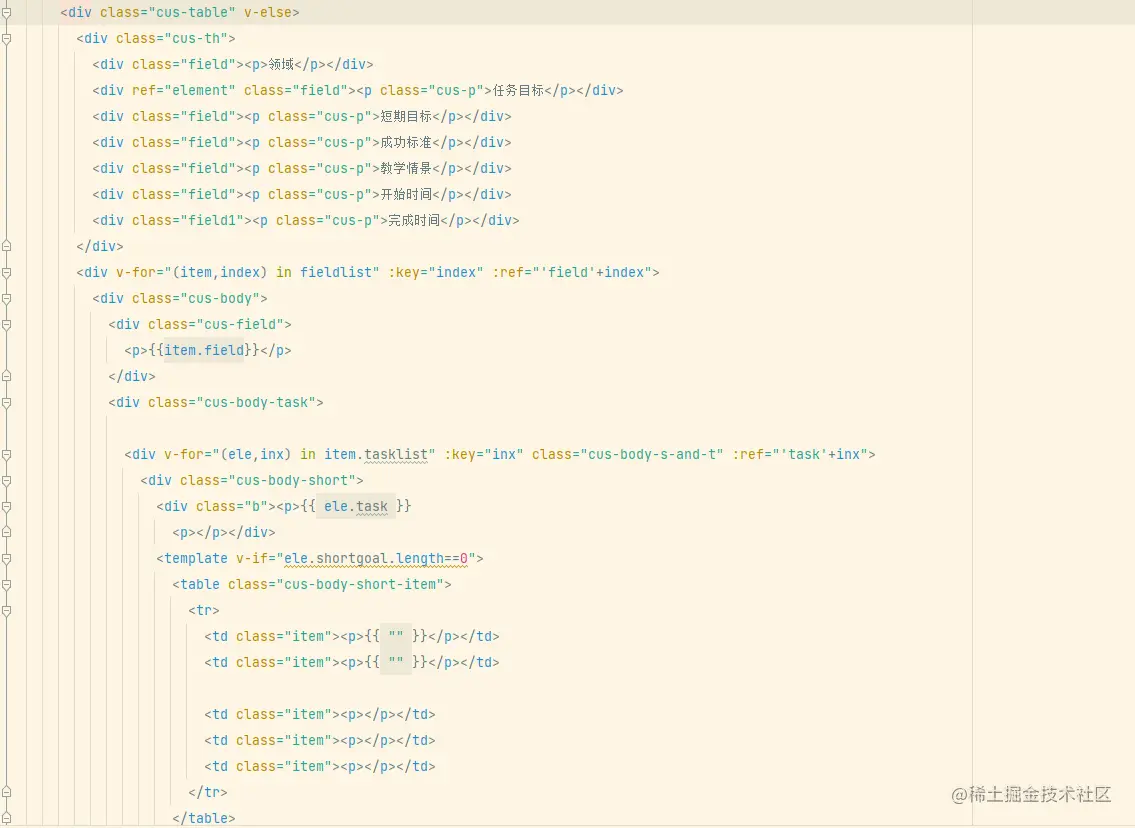Click the 短期目标 paragraph text
This screenshot has height=828, width=1135.
(x=406, y=117)
